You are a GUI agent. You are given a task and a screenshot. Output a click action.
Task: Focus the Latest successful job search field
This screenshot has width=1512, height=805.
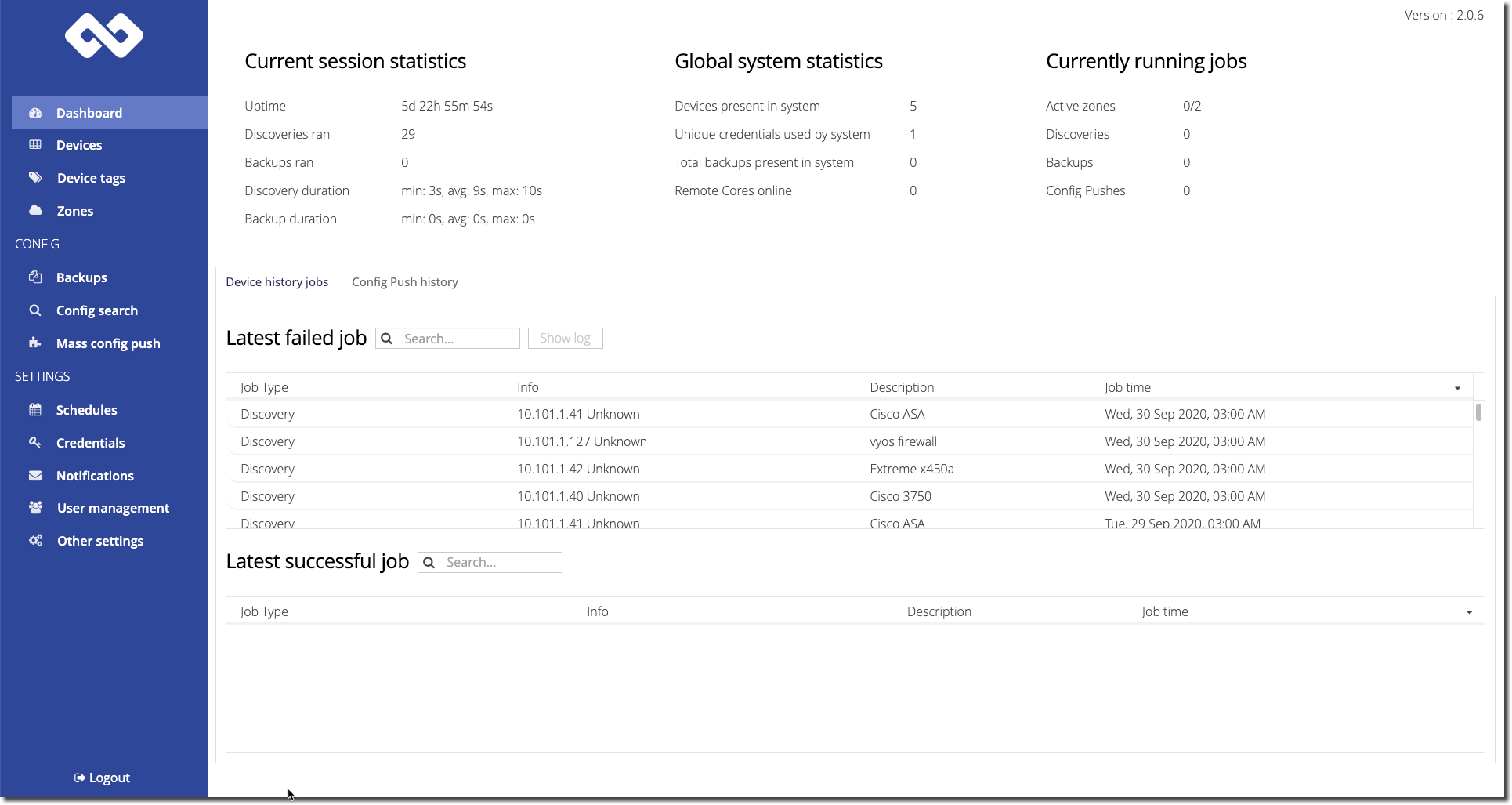[500, 563]
